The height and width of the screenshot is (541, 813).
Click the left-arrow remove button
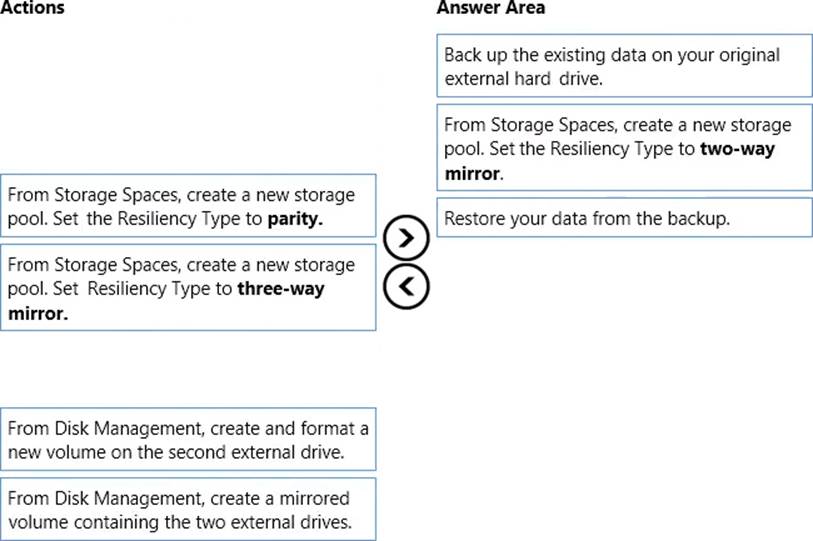(405, 286)
